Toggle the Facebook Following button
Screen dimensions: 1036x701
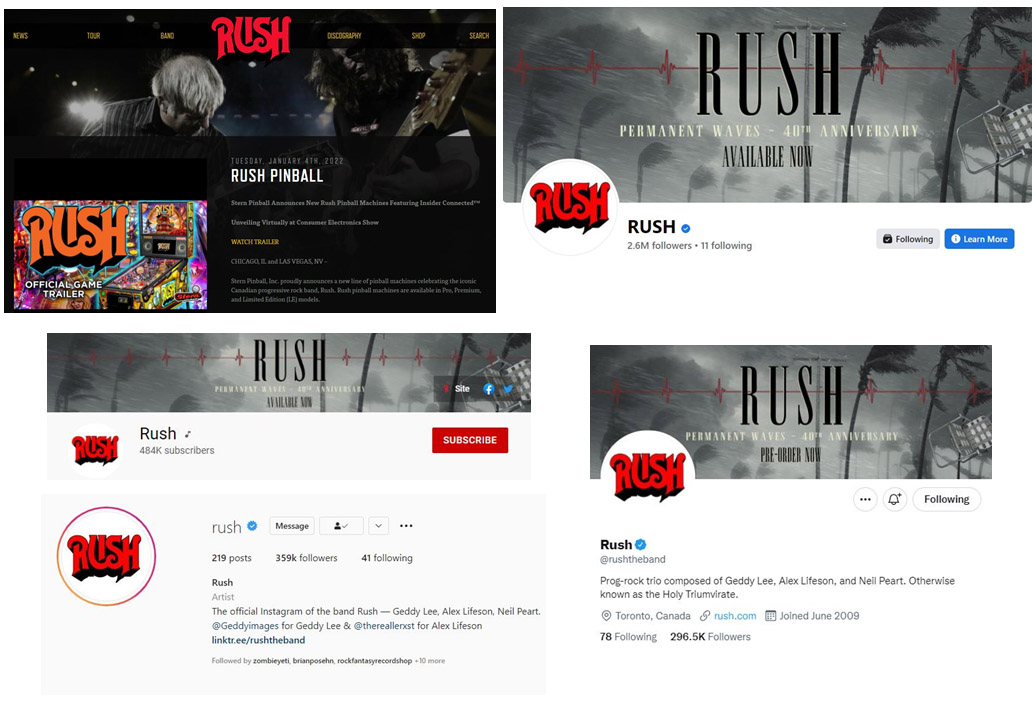(x=908, y=239)
